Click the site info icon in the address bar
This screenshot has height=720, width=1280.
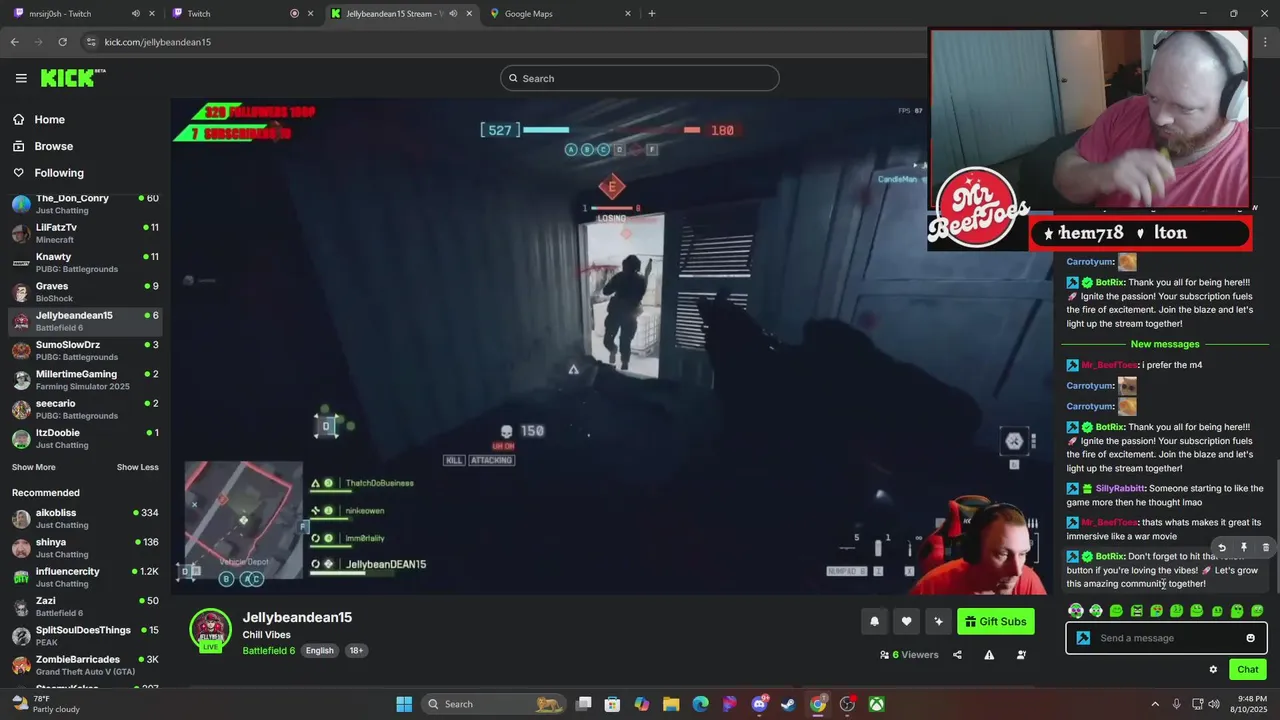pyautogui.click(x=91, y=42)
